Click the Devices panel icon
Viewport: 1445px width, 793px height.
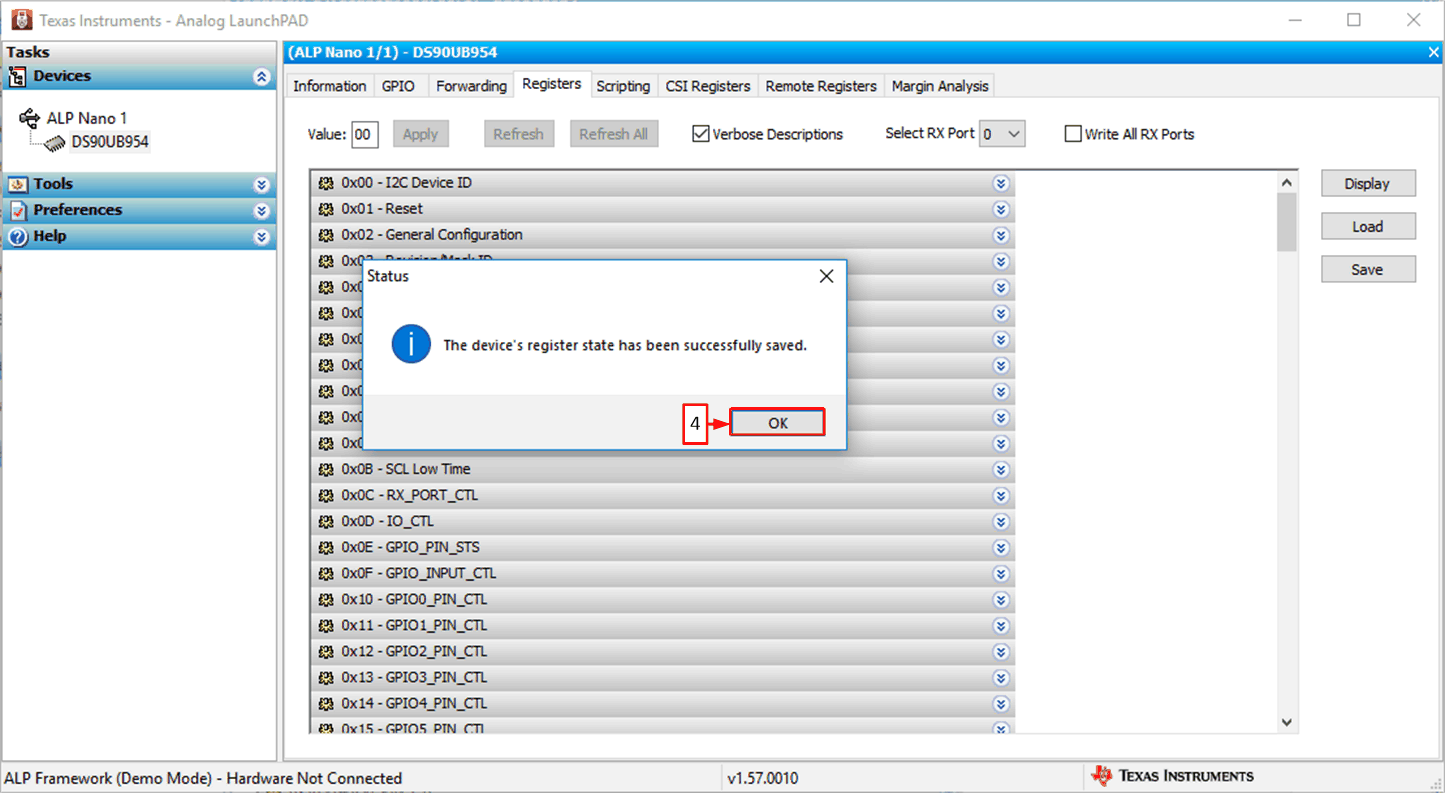pos(18,77)
